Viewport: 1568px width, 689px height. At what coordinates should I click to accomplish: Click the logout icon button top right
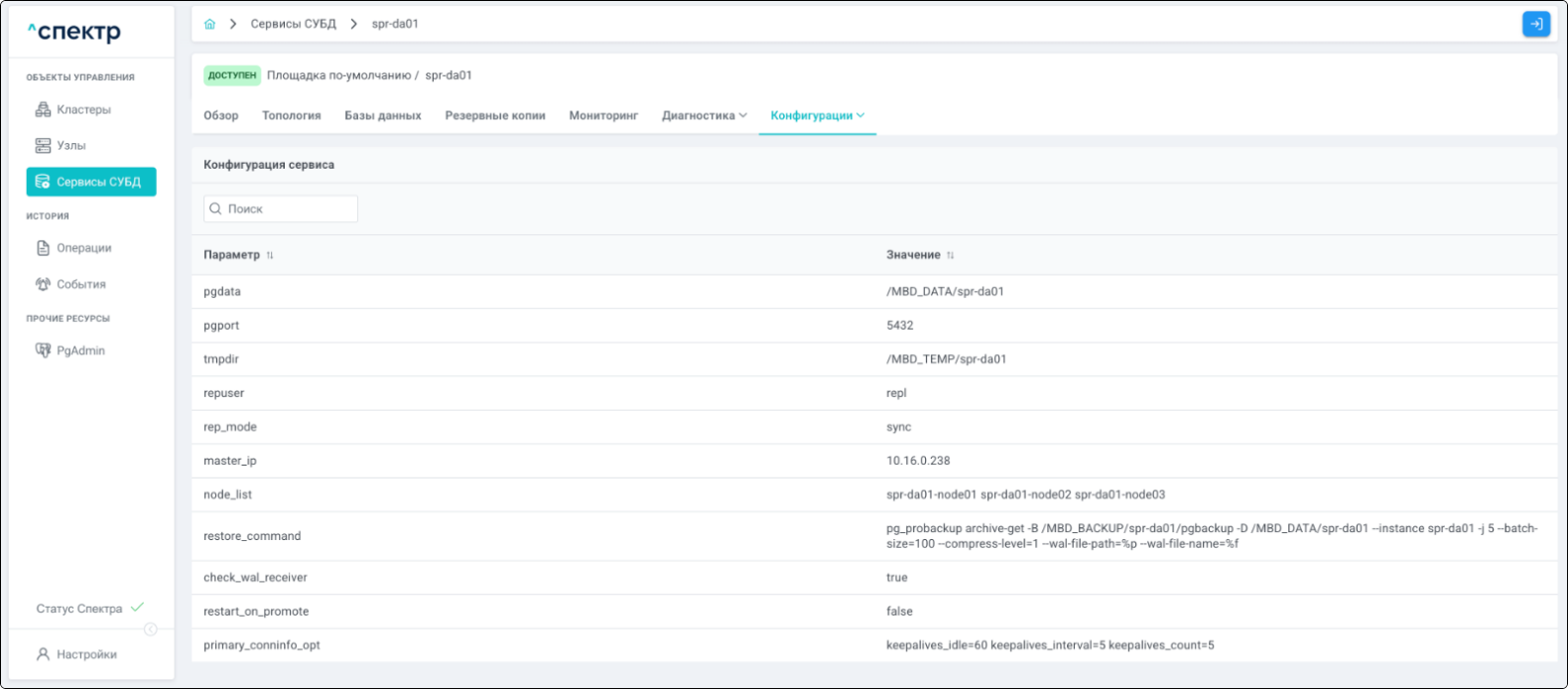tap(1535, 24)
